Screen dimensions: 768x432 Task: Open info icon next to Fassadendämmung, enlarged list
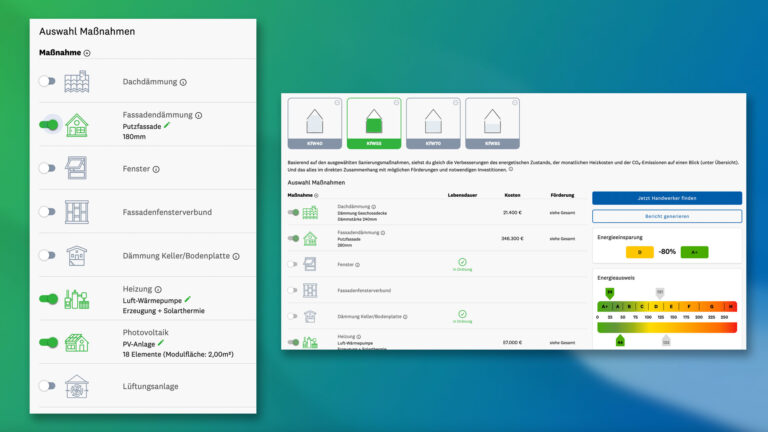(x=198, y=116)
